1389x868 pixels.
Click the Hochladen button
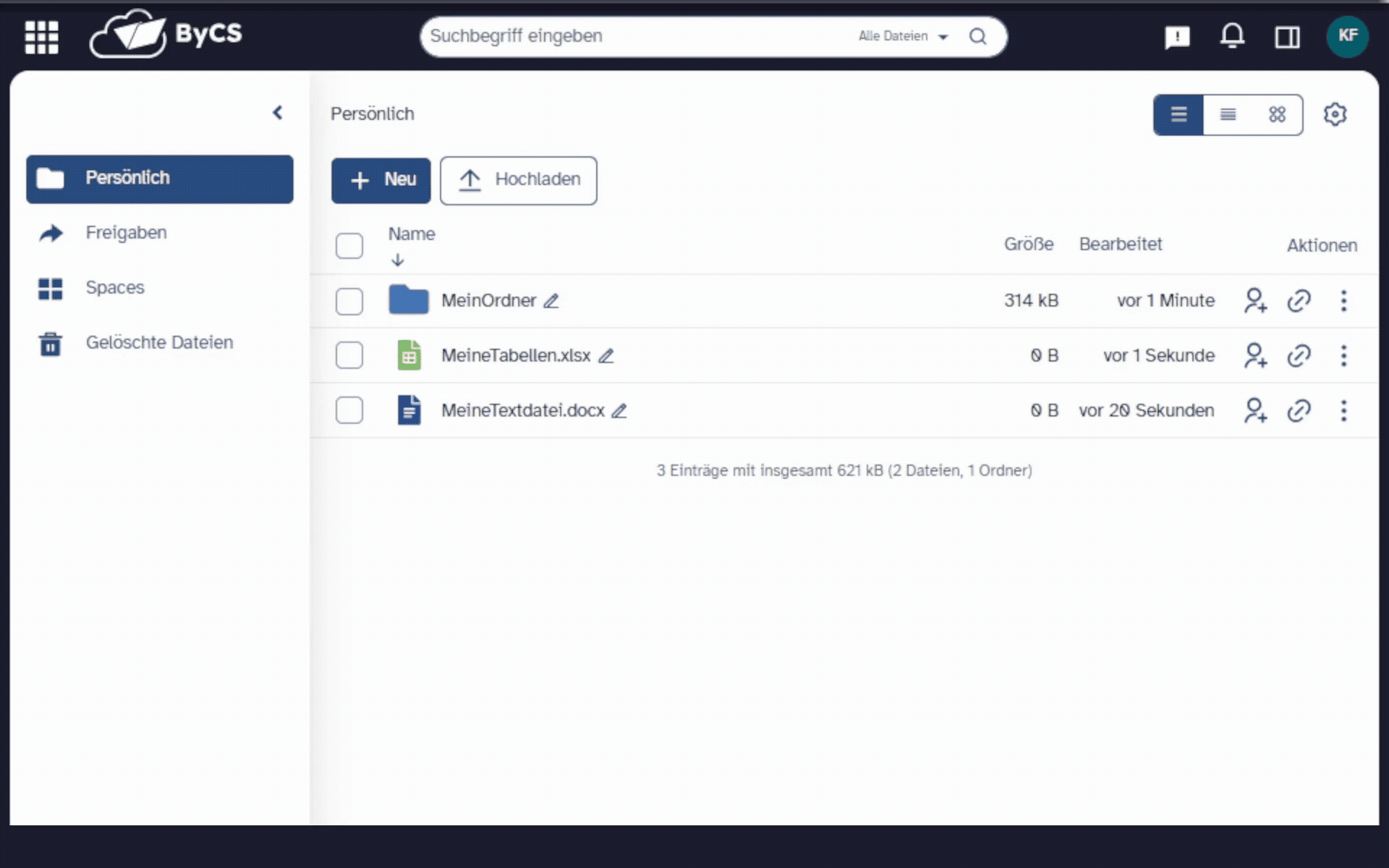click(518, 180)
